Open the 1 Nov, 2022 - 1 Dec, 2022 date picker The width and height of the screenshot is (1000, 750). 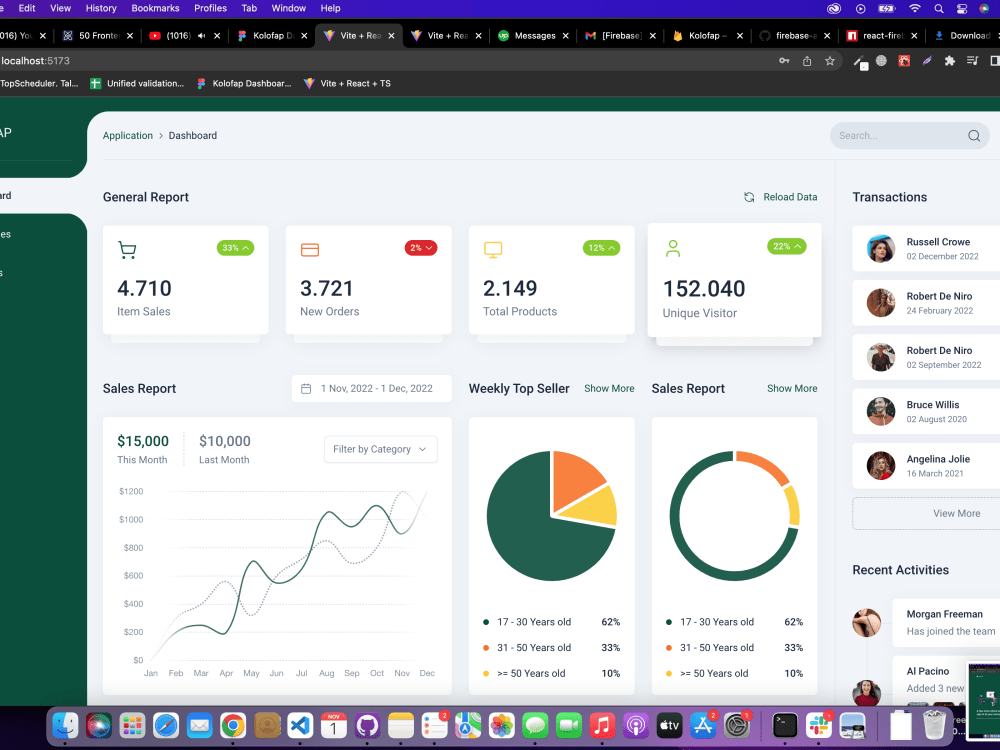pyautogui.click(x=372, y=388)
